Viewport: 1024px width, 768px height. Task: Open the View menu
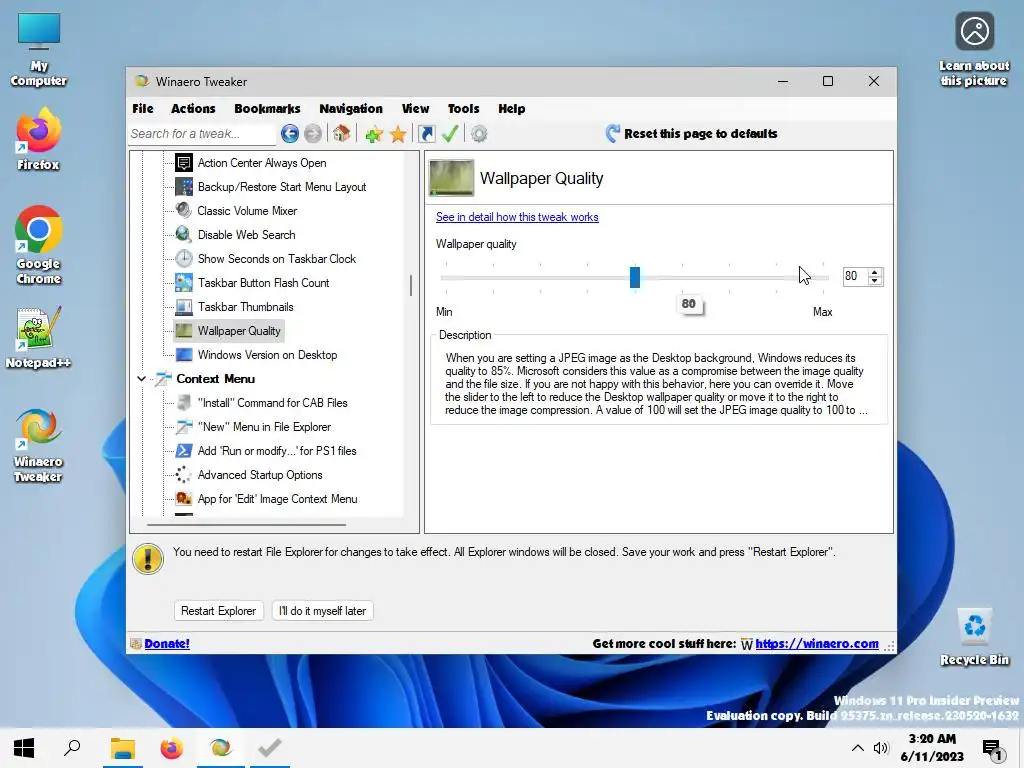[x=415, y=108]
